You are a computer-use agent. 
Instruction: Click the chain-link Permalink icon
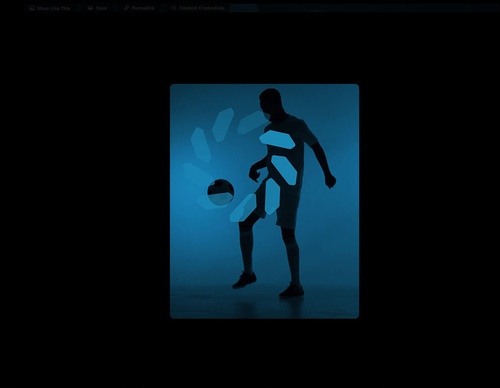coord(126,8)
